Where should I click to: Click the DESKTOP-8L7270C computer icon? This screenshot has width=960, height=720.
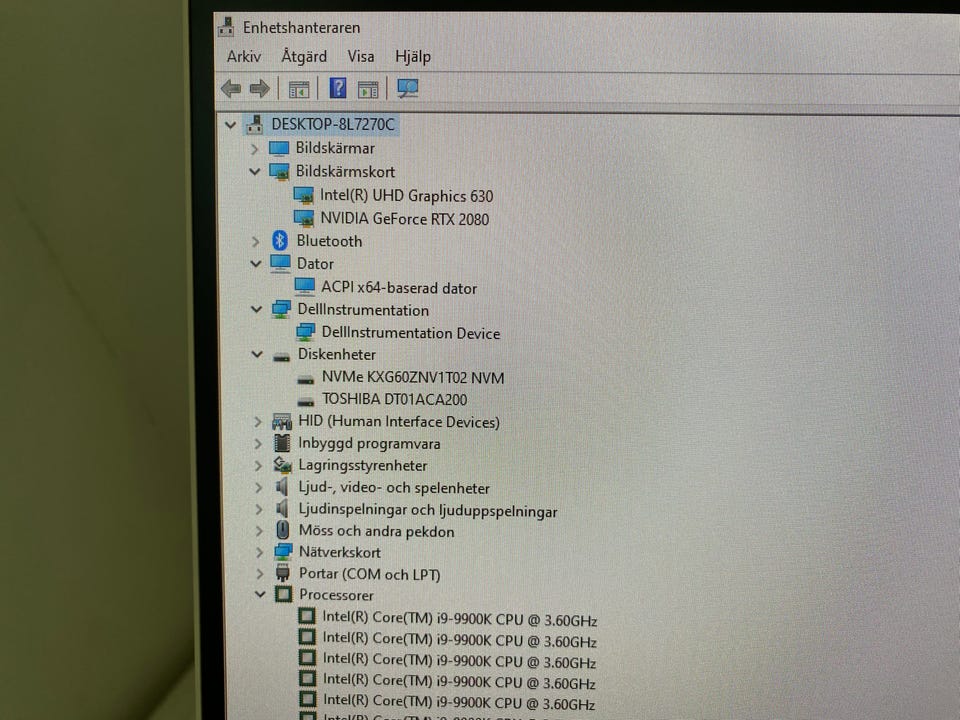click(254, 125)
